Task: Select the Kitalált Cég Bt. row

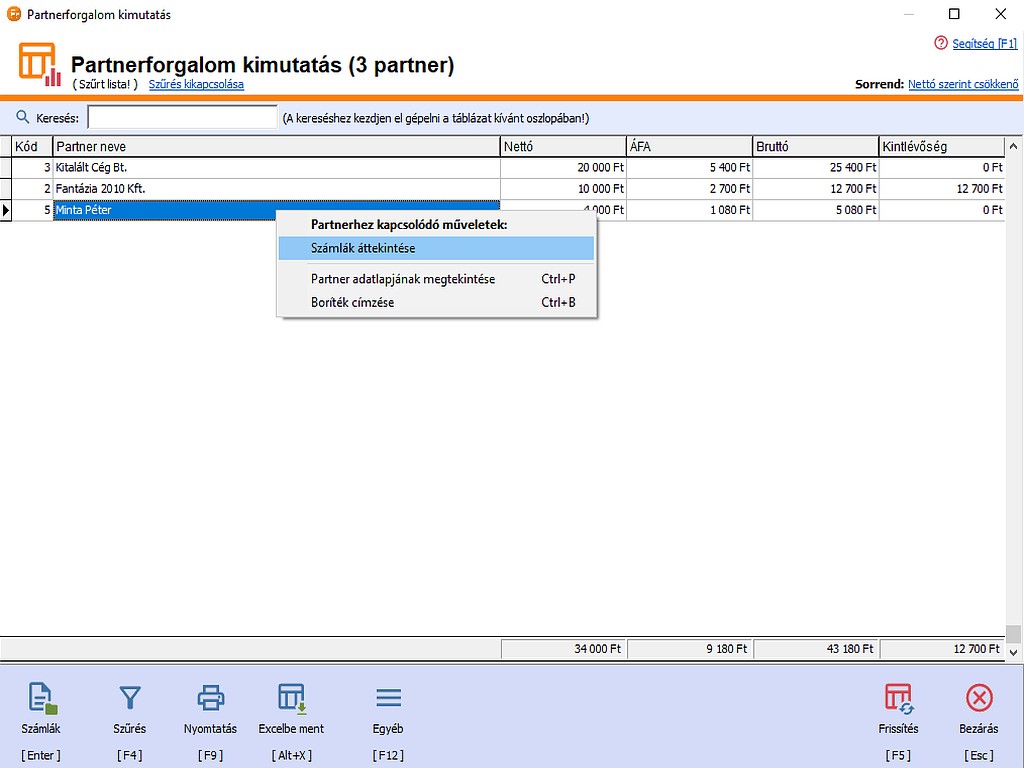Action: pyautogui.click(x=276, y=168)
